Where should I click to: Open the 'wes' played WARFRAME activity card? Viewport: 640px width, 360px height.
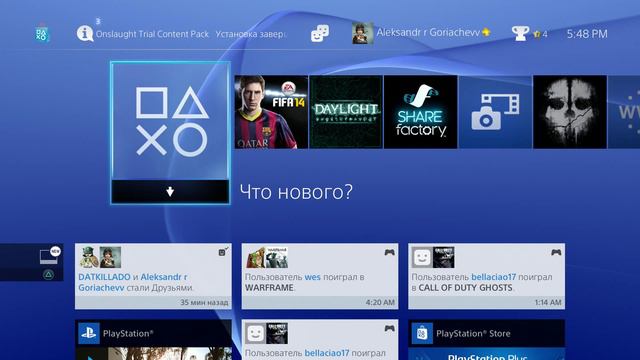pyautogui.click(x=320, y=276)
